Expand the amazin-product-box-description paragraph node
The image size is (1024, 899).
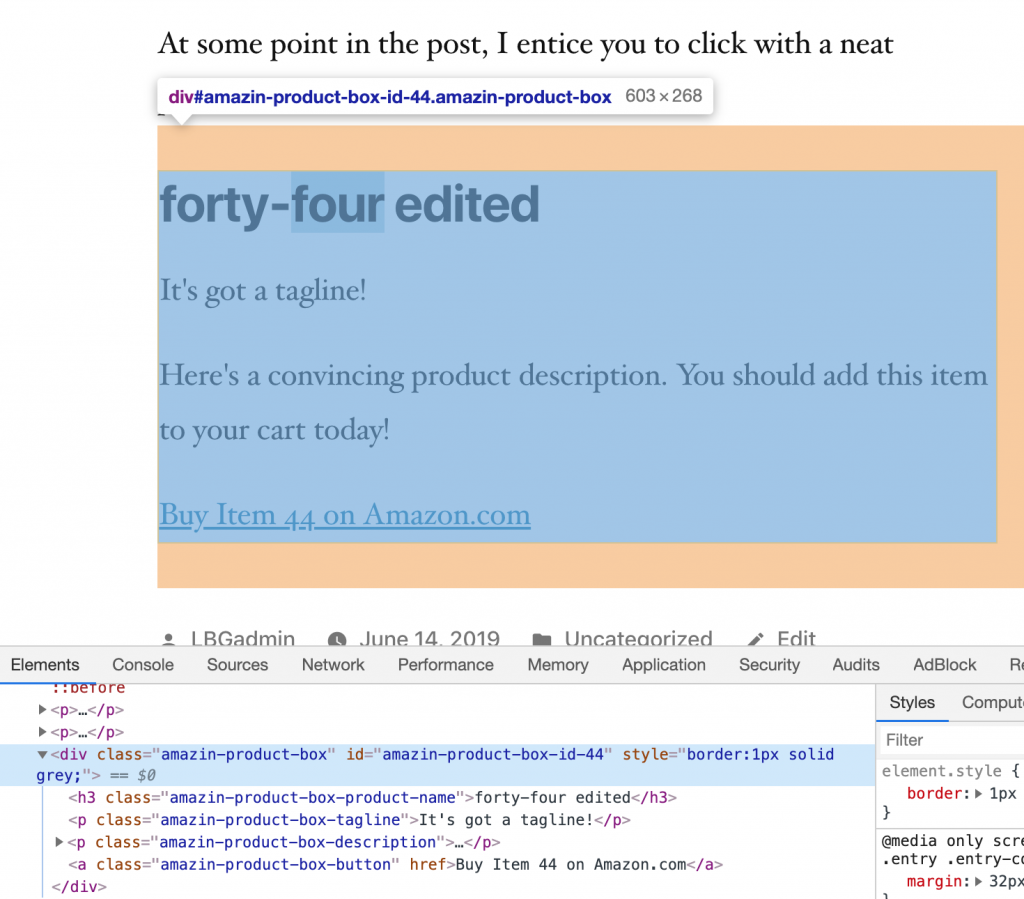pyautogui.click(x=59, y=842)
